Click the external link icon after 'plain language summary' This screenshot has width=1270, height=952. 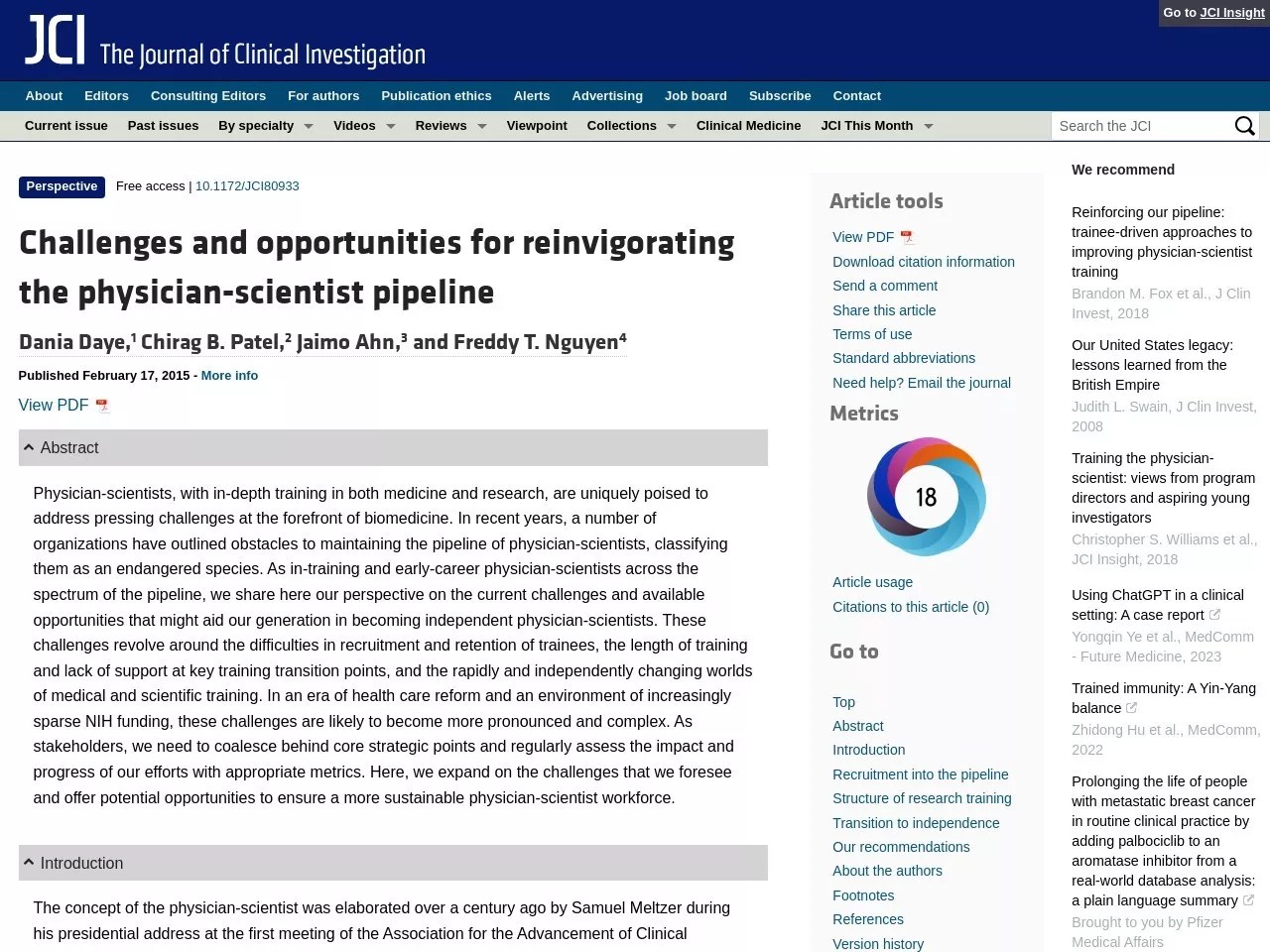(1248, 900)
